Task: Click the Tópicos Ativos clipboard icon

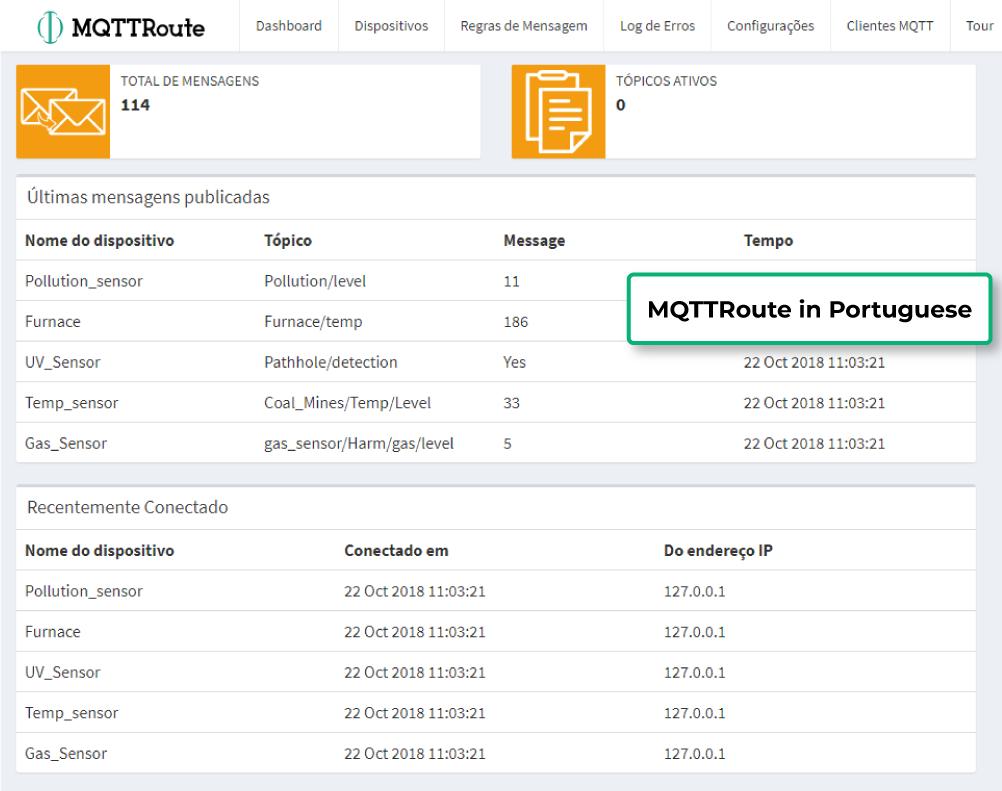Action: pos(558,111)
